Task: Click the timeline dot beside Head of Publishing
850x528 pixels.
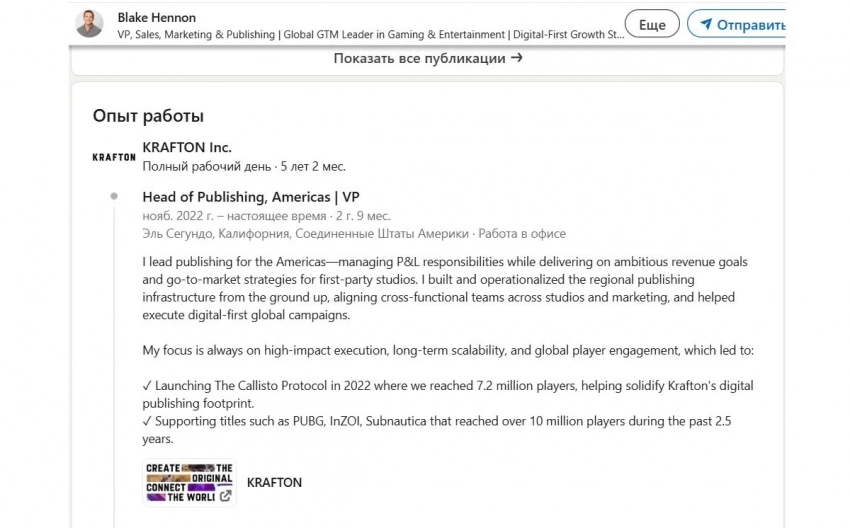Action: [x=115, y=196]
